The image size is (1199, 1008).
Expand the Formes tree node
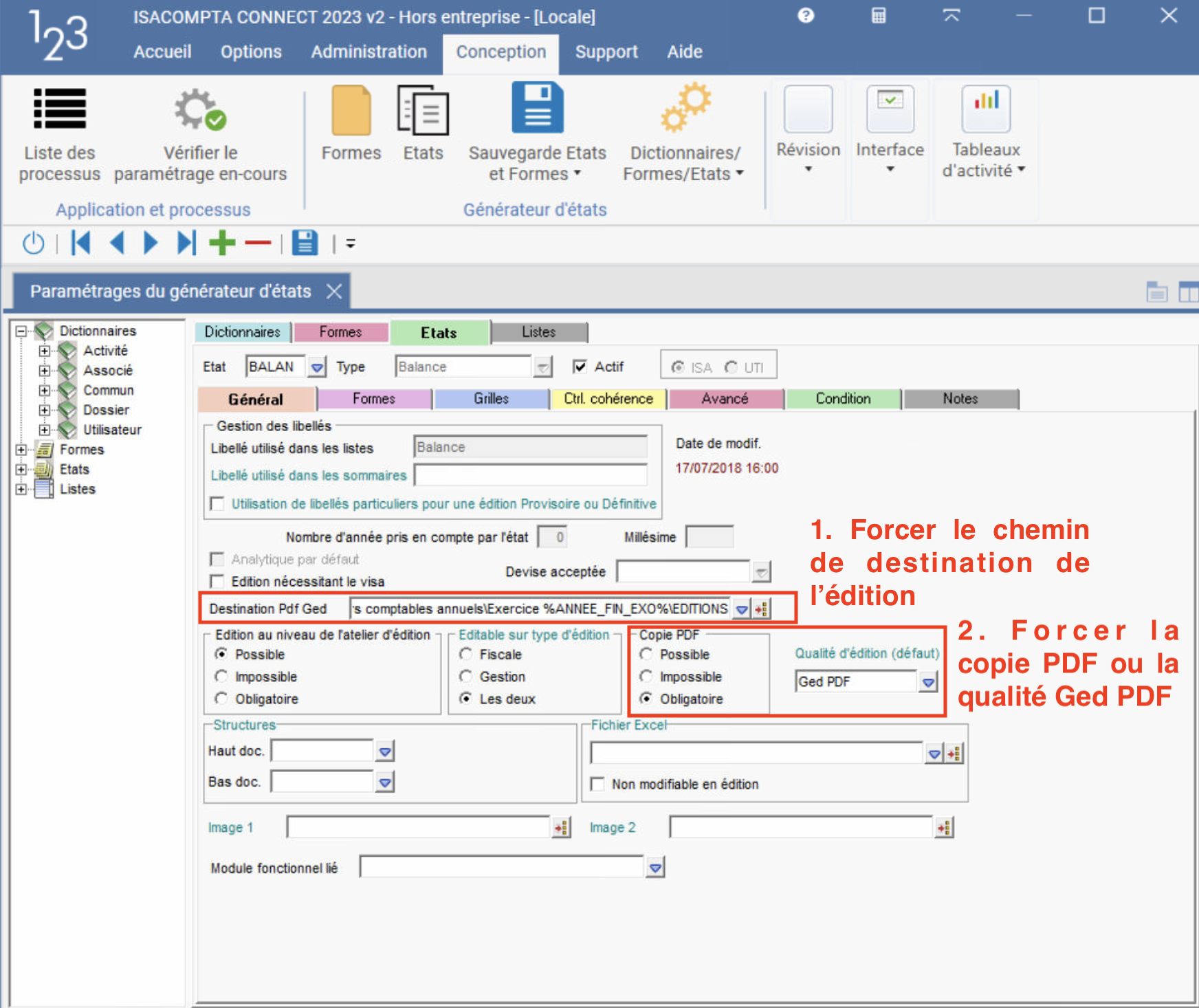click(21, 450)
